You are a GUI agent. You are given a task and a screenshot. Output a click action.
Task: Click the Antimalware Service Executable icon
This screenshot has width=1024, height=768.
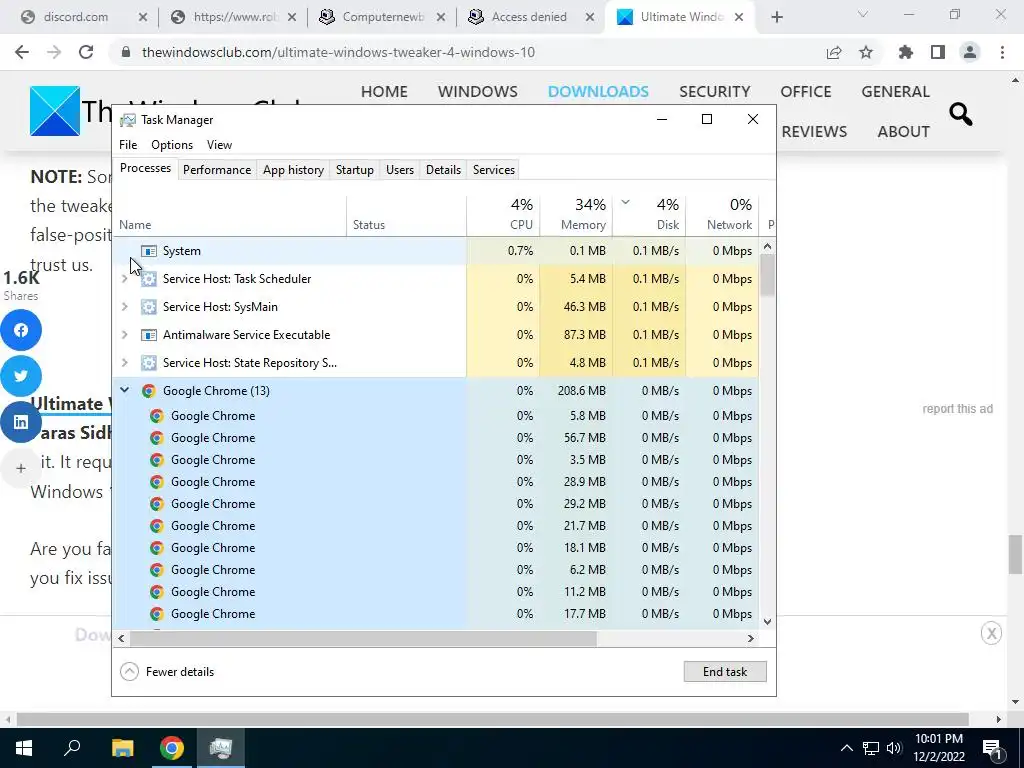click(149, 335)
